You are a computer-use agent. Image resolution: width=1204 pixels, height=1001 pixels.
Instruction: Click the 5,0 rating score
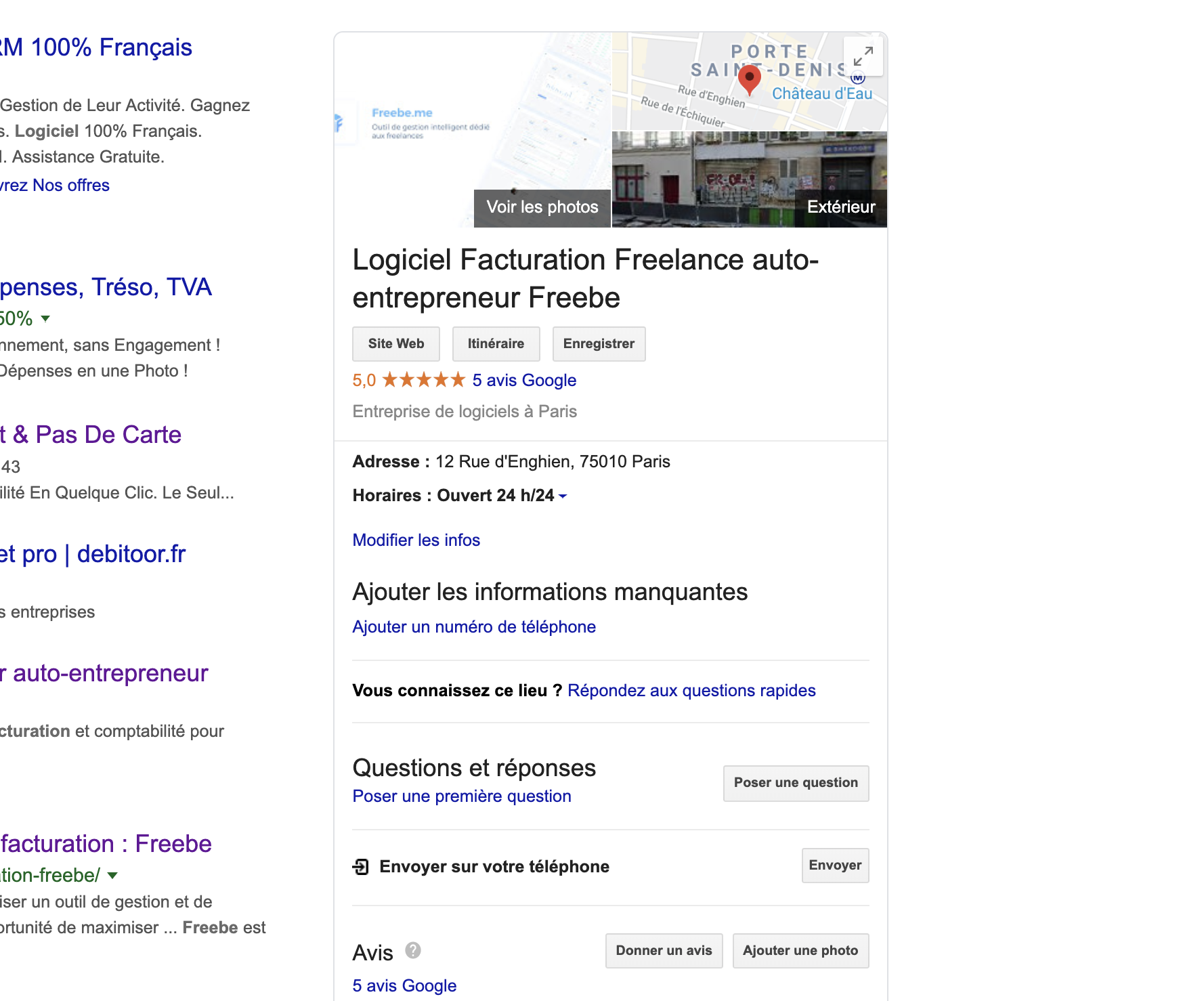364,381
